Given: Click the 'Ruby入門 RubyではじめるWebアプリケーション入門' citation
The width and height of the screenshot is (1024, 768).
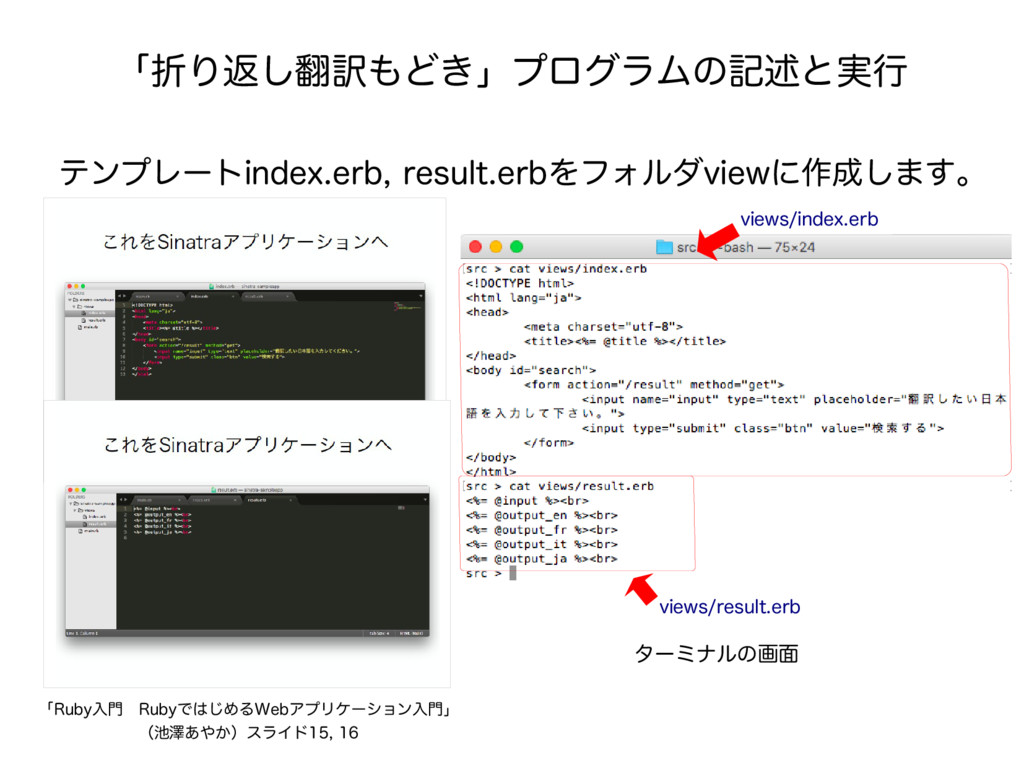Looking at the screenshot, I should (x=248, y=709).
